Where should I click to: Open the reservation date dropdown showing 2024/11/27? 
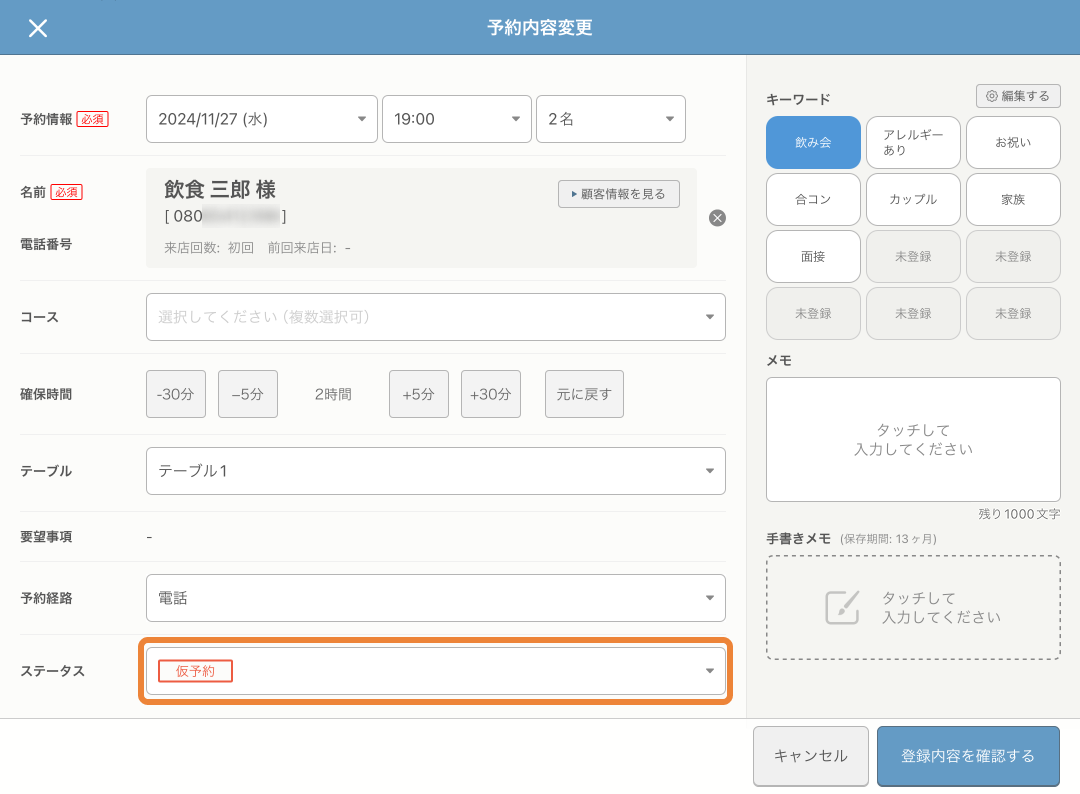point(261,118)
